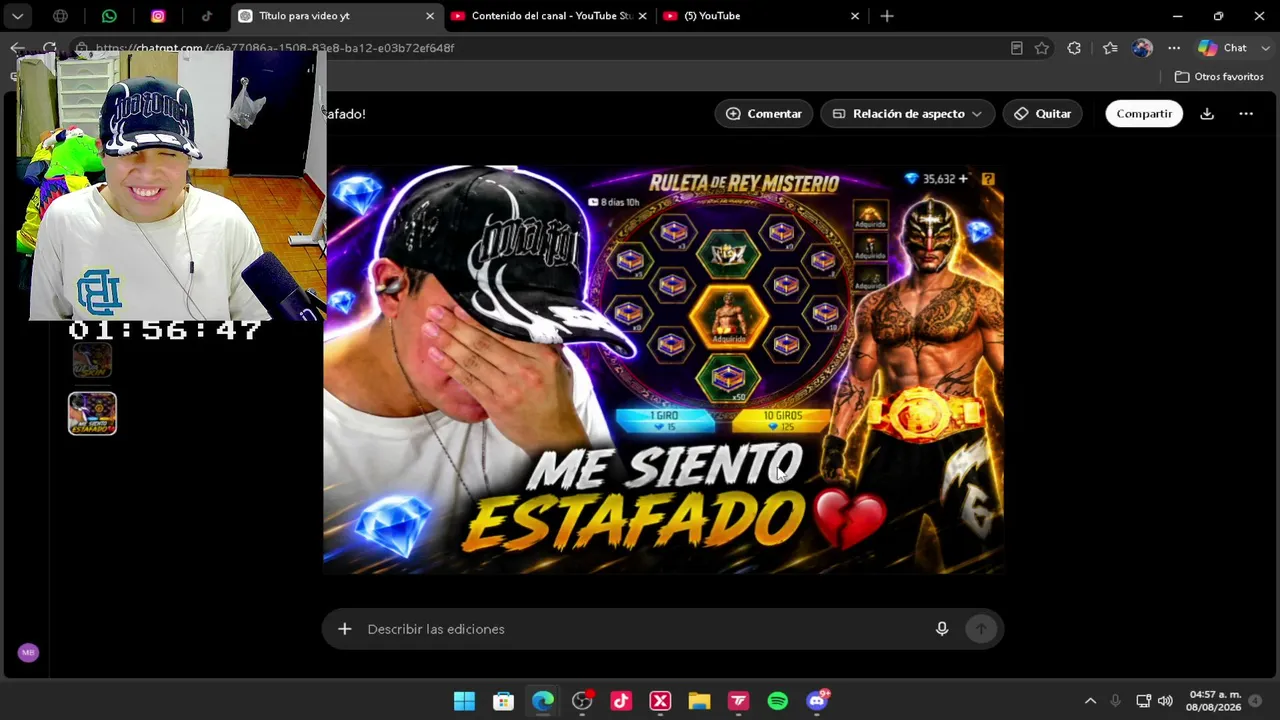The image size is (1280, 720).
Task: Select the 'Me siento estafado' thumbnail in sidebar
Action: tap(92, 414)
